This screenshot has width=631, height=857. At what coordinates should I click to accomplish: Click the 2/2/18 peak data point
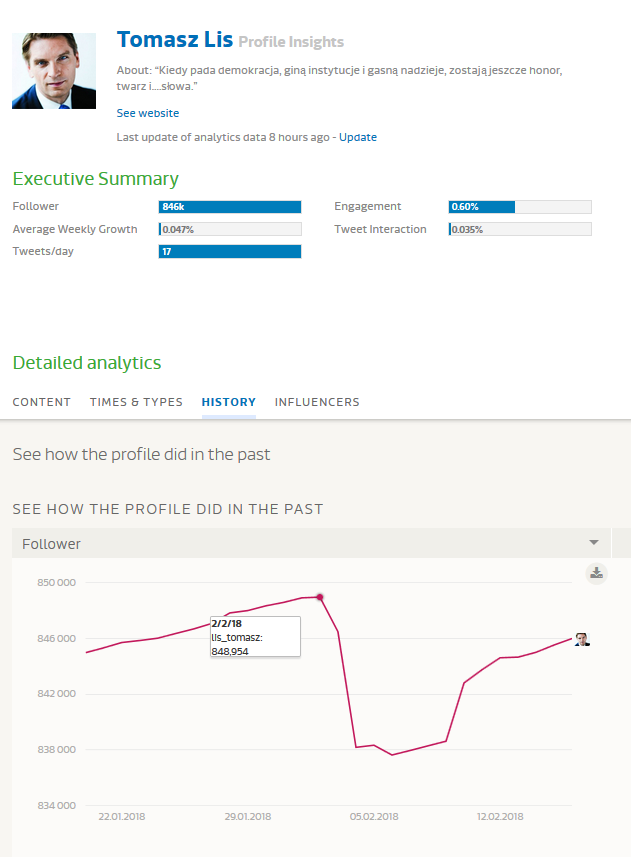coord(320,597)
